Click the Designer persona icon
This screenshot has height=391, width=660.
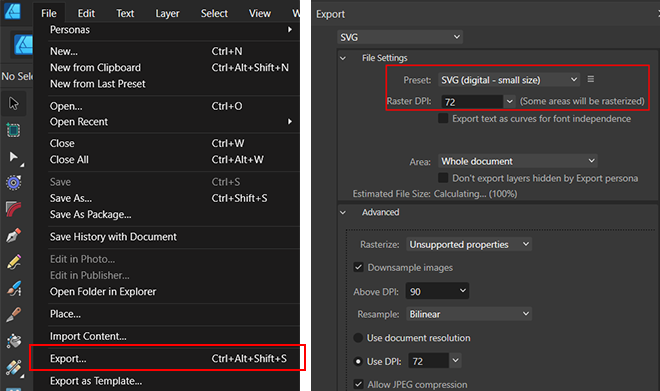(x=23, y=45)
